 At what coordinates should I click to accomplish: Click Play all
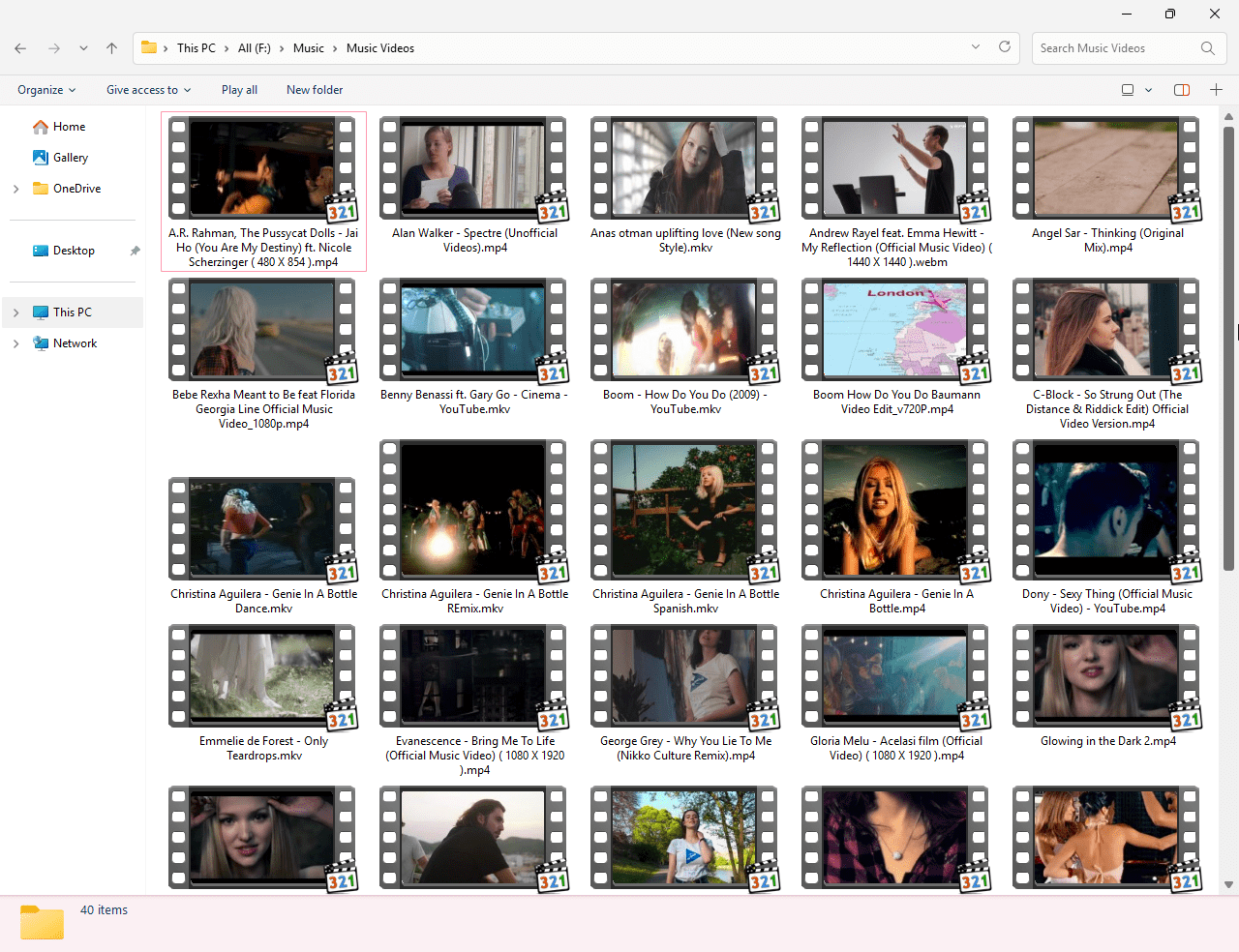pyautogui.click(x=239, y=90)
